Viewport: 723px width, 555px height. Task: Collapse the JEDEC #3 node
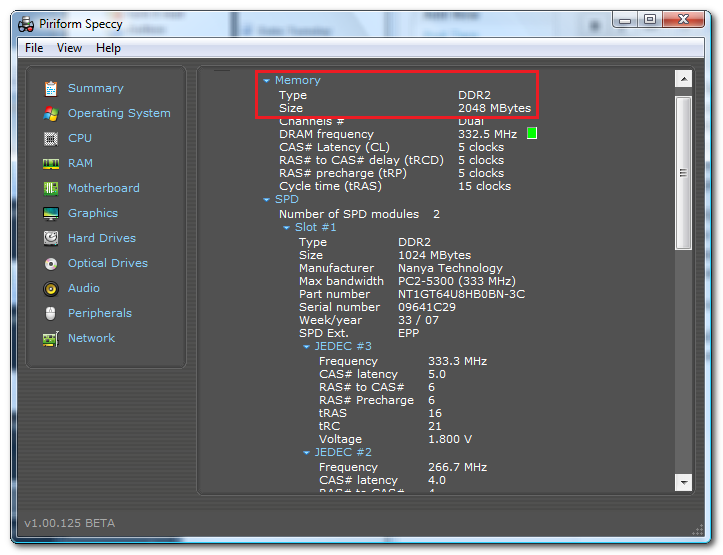pos(306,347)
